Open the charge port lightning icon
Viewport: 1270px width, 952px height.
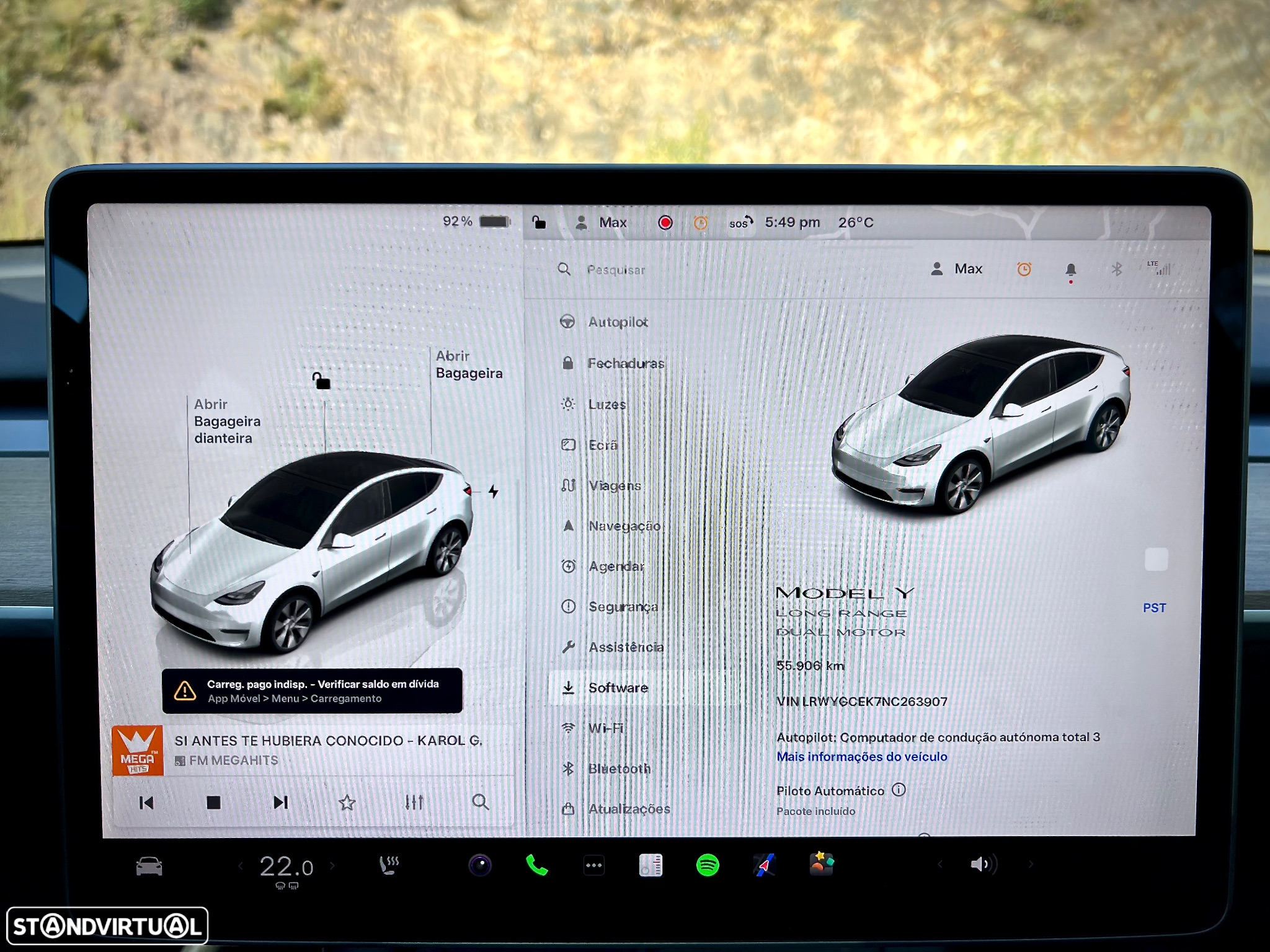[x=493, y=491]
